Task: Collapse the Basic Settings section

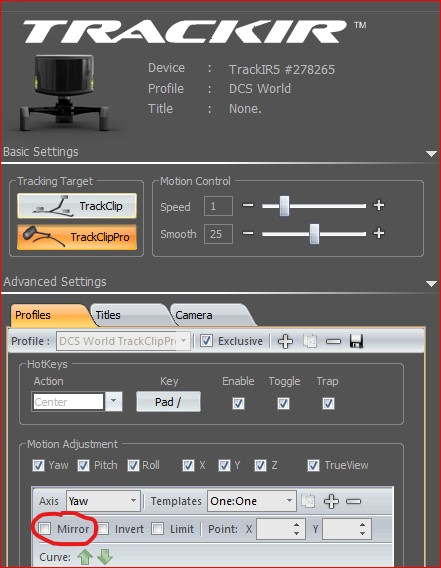Action: pyautogui.click(x=431, y=154)
